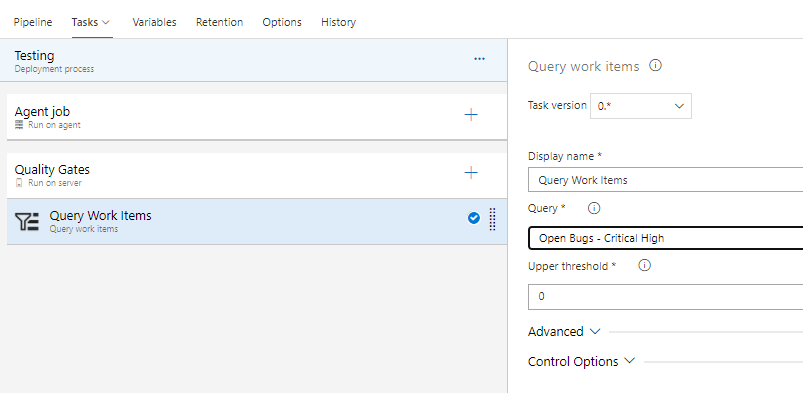The height and width of the screenshot is (393, 803).
Task: Select the Agent job row
Action: (257, 117)
